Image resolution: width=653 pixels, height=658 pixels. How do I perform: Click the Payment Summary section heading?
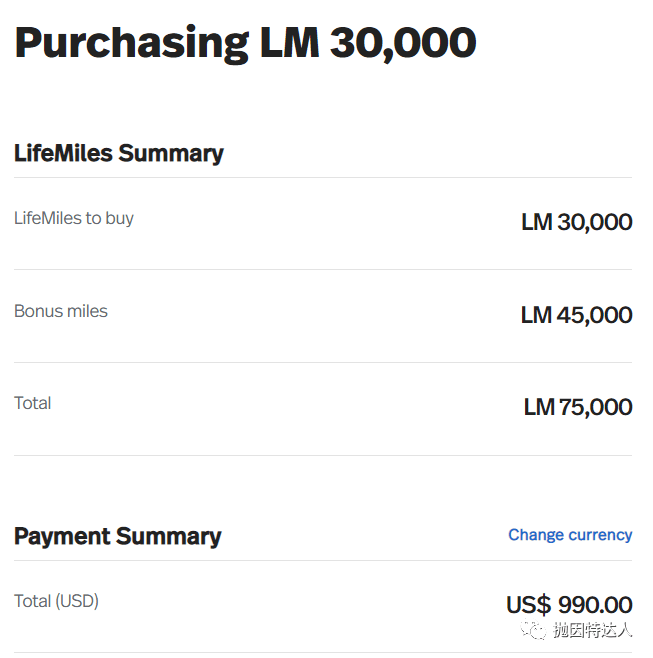click(118, 536)
